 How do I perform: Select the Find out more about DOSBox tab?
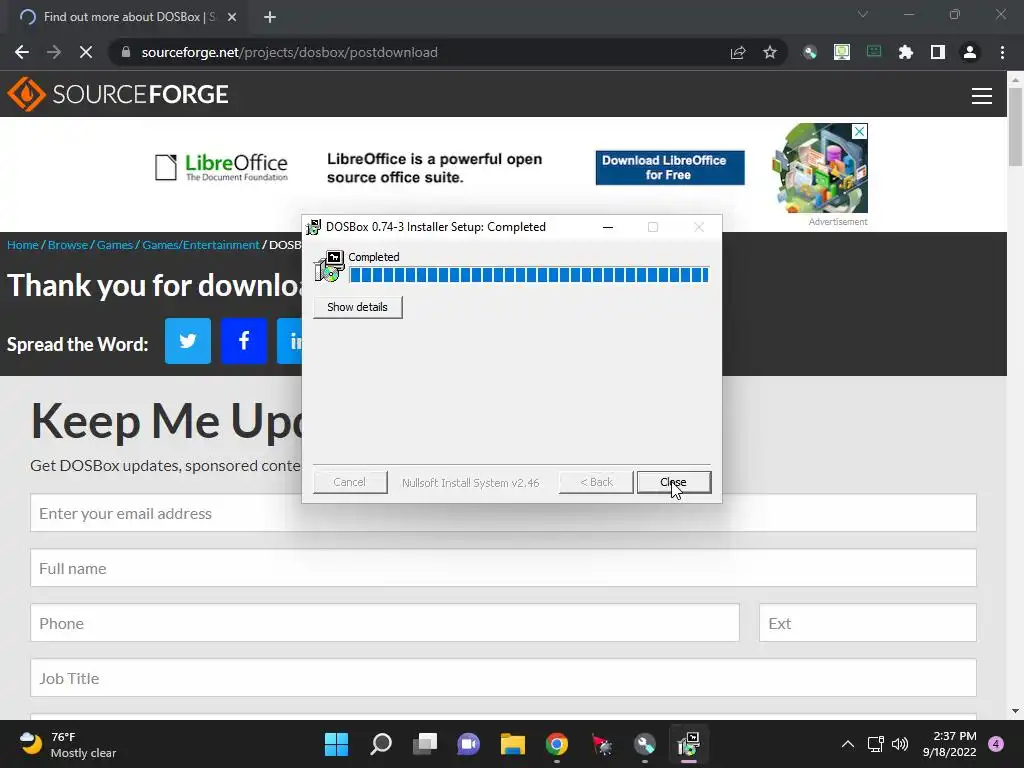pos(128,18)
